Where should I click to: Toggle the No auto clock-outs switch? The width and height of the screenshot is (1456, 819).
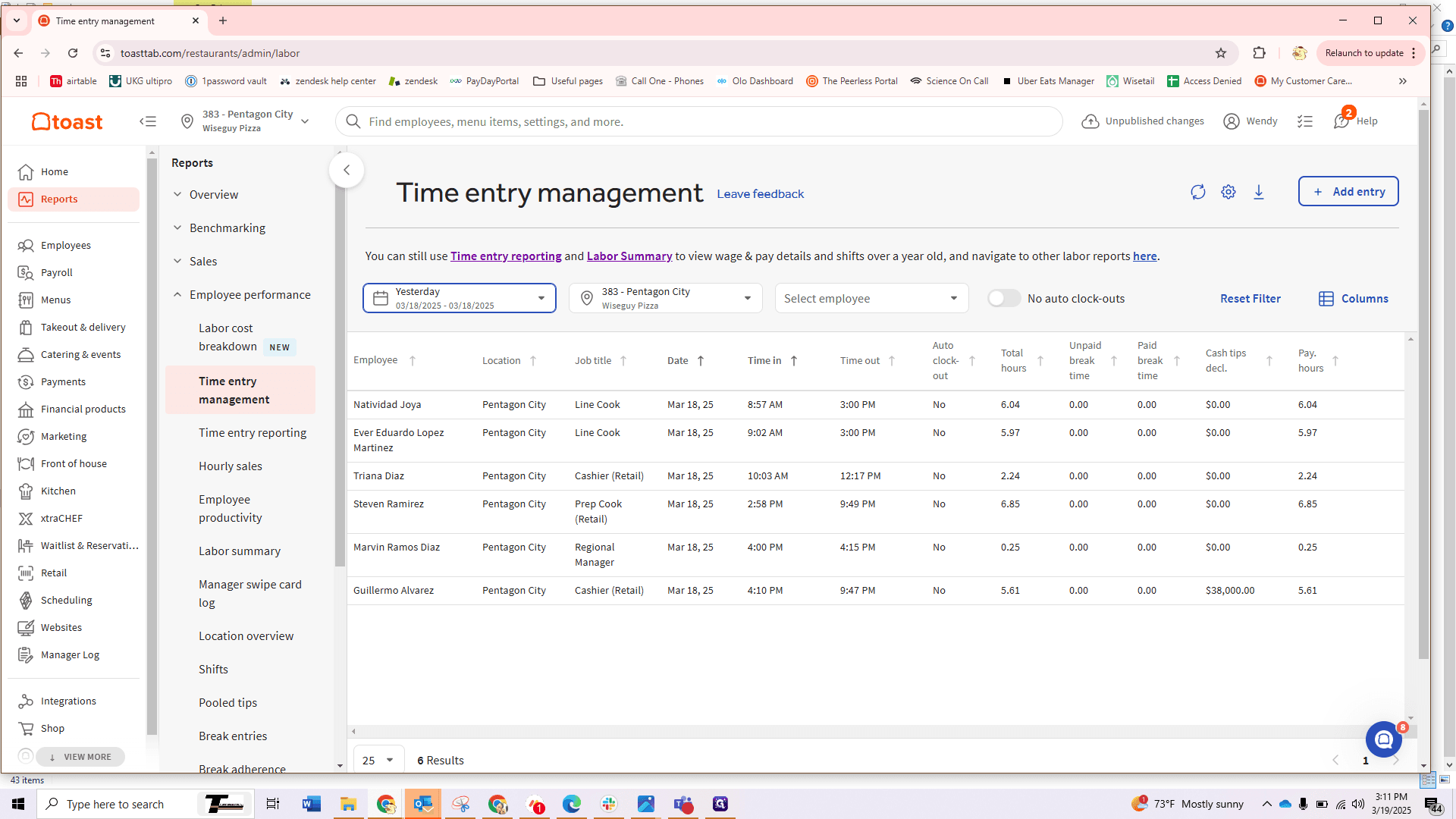pyautogui.click(x=1004, y=299)
